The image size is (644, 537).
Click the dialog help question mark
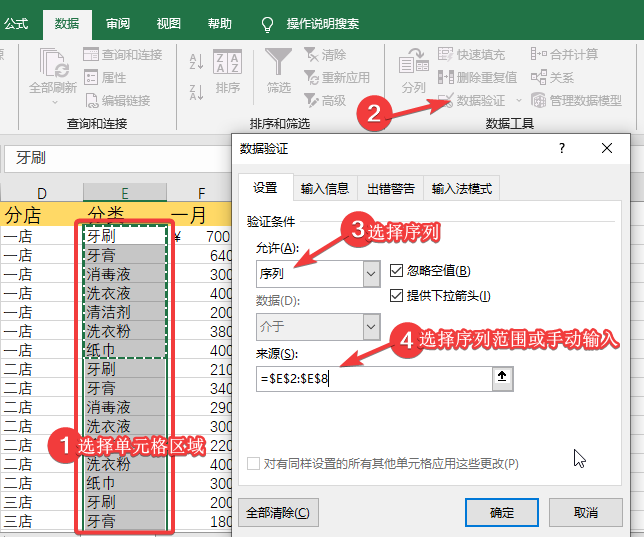point(562,148)
